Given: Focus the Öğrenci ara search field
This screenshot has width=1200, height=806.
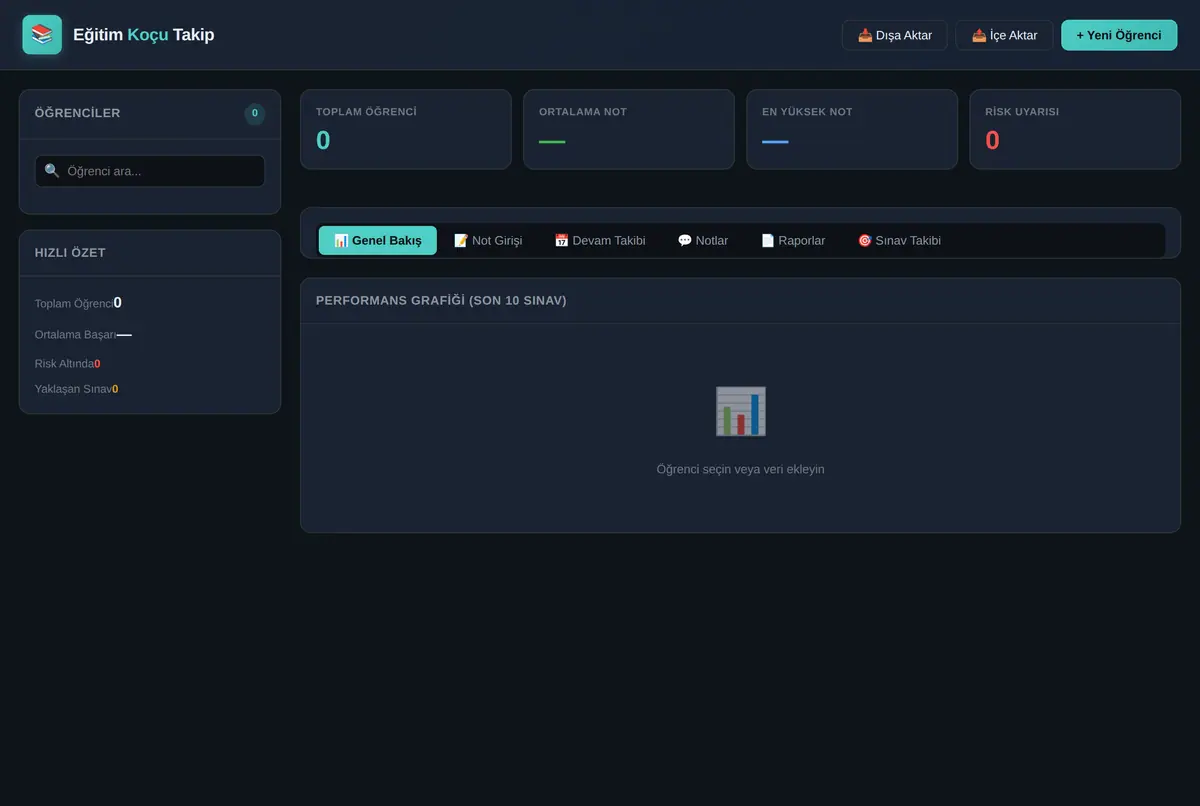Looking at the screenshot, I should (x=150, y=171).
